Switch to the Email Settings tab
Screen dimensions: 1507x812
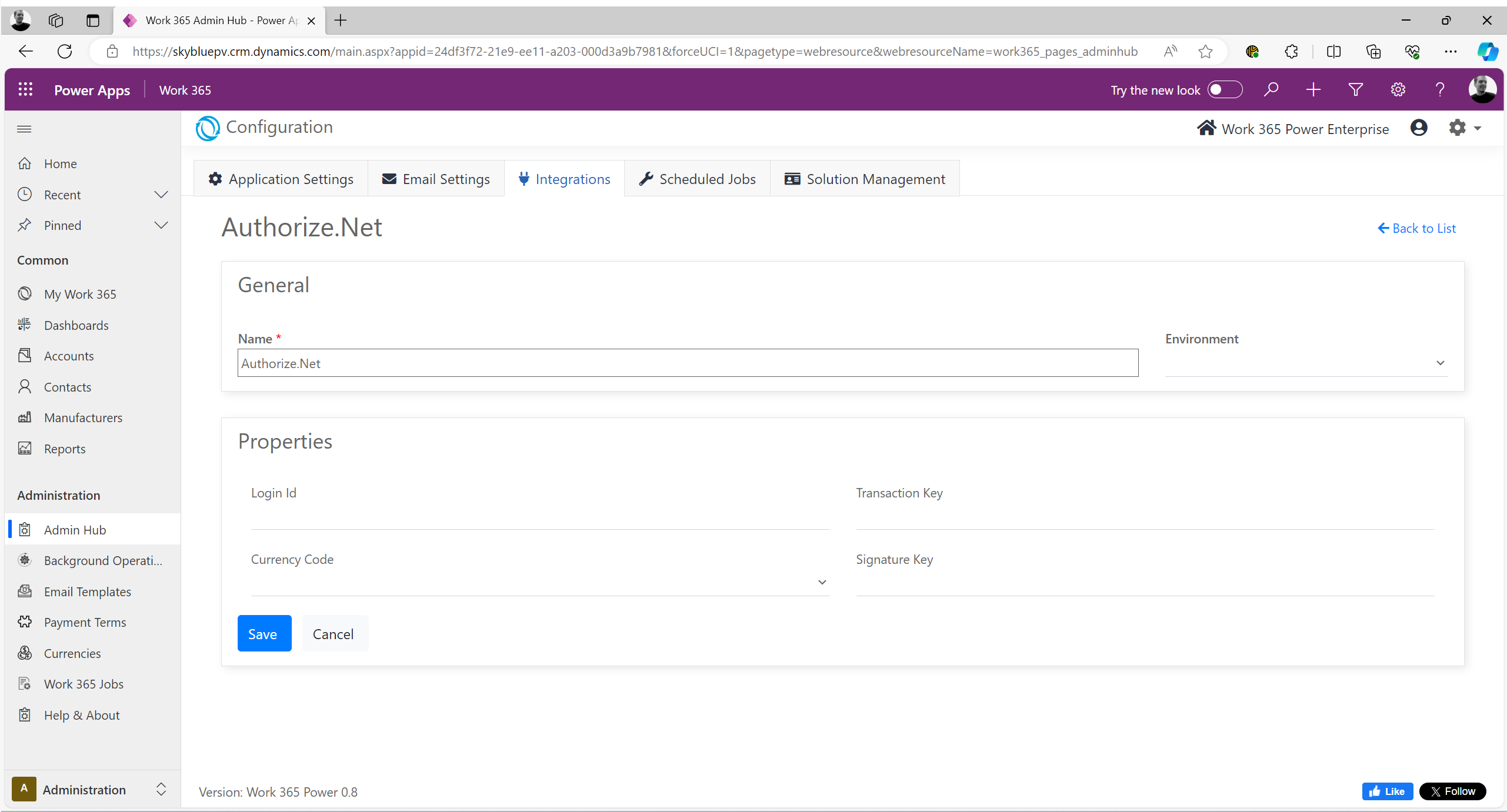tap(436, 179)
